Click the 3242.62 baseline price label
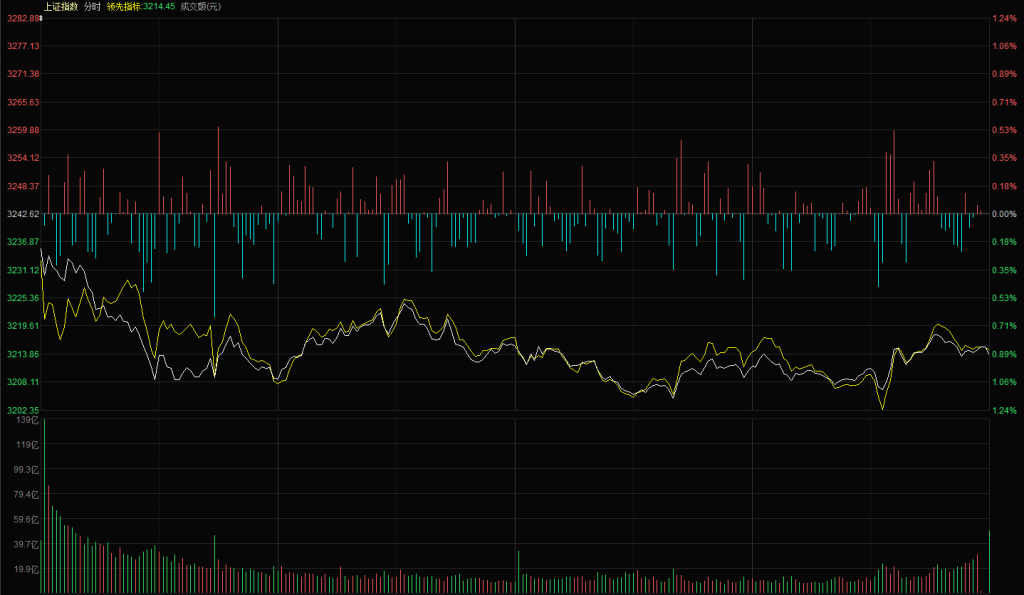The height and width of the screenshot is (595, 1024). pos(21,214)
